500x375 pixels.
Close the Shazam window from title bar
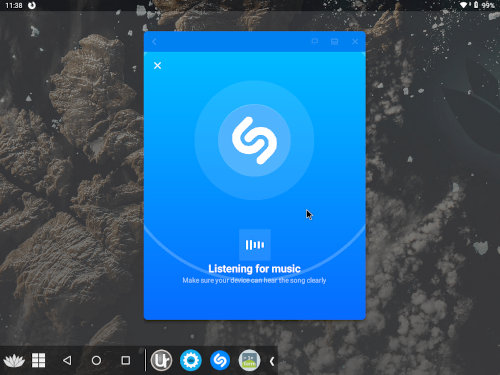[x=355, y=41]
